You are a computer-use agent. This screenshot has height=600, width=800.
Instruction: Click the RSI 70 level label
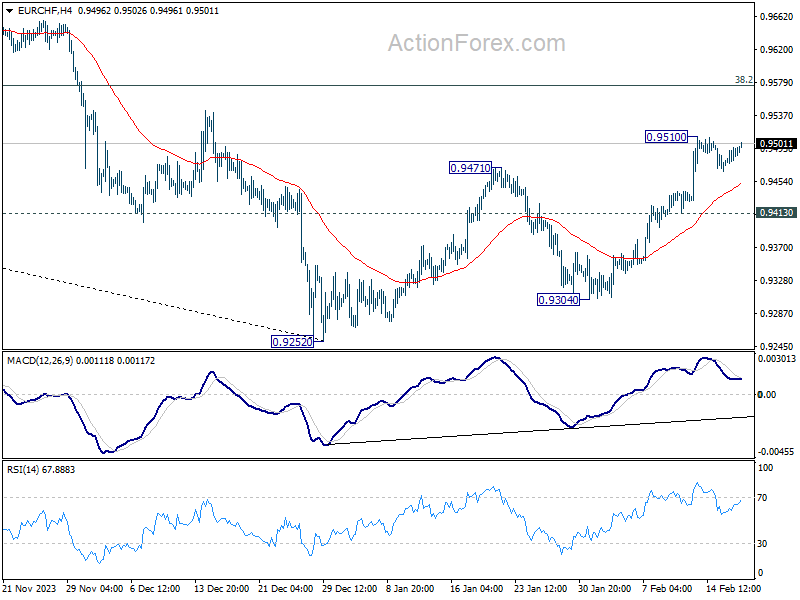(762, 497)
